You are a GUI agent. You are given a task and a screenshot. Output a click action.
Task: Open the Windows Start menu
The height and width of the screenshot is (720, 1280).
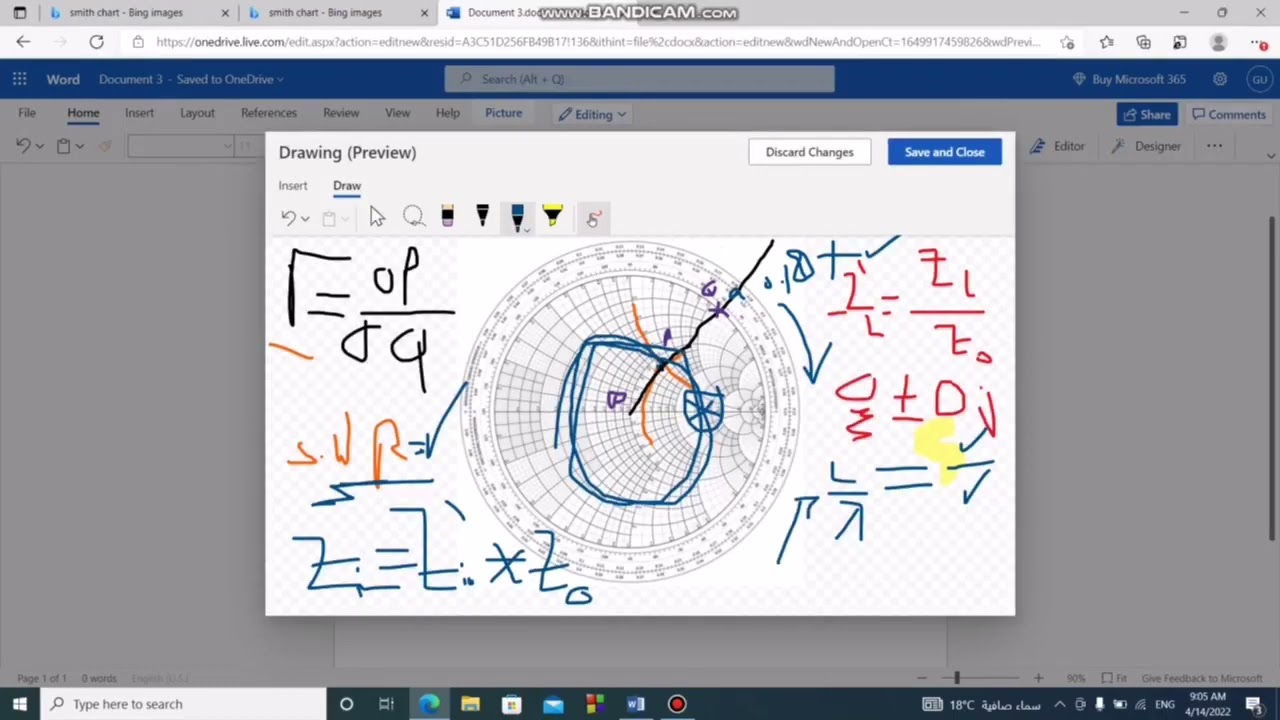coord(20,704)
